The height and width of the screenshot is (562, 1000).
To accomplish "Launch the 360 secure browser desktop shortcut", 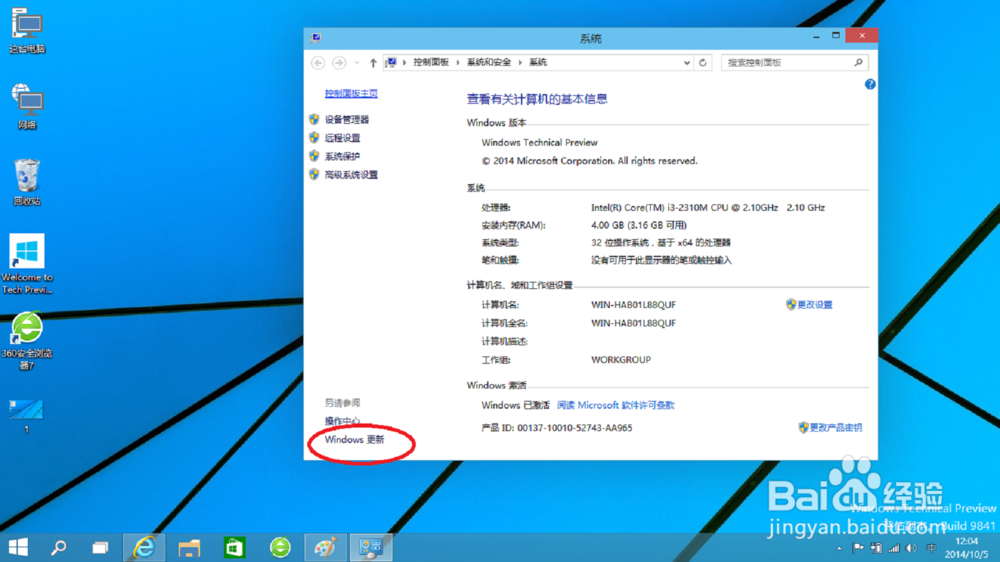I will click(27, 341).
